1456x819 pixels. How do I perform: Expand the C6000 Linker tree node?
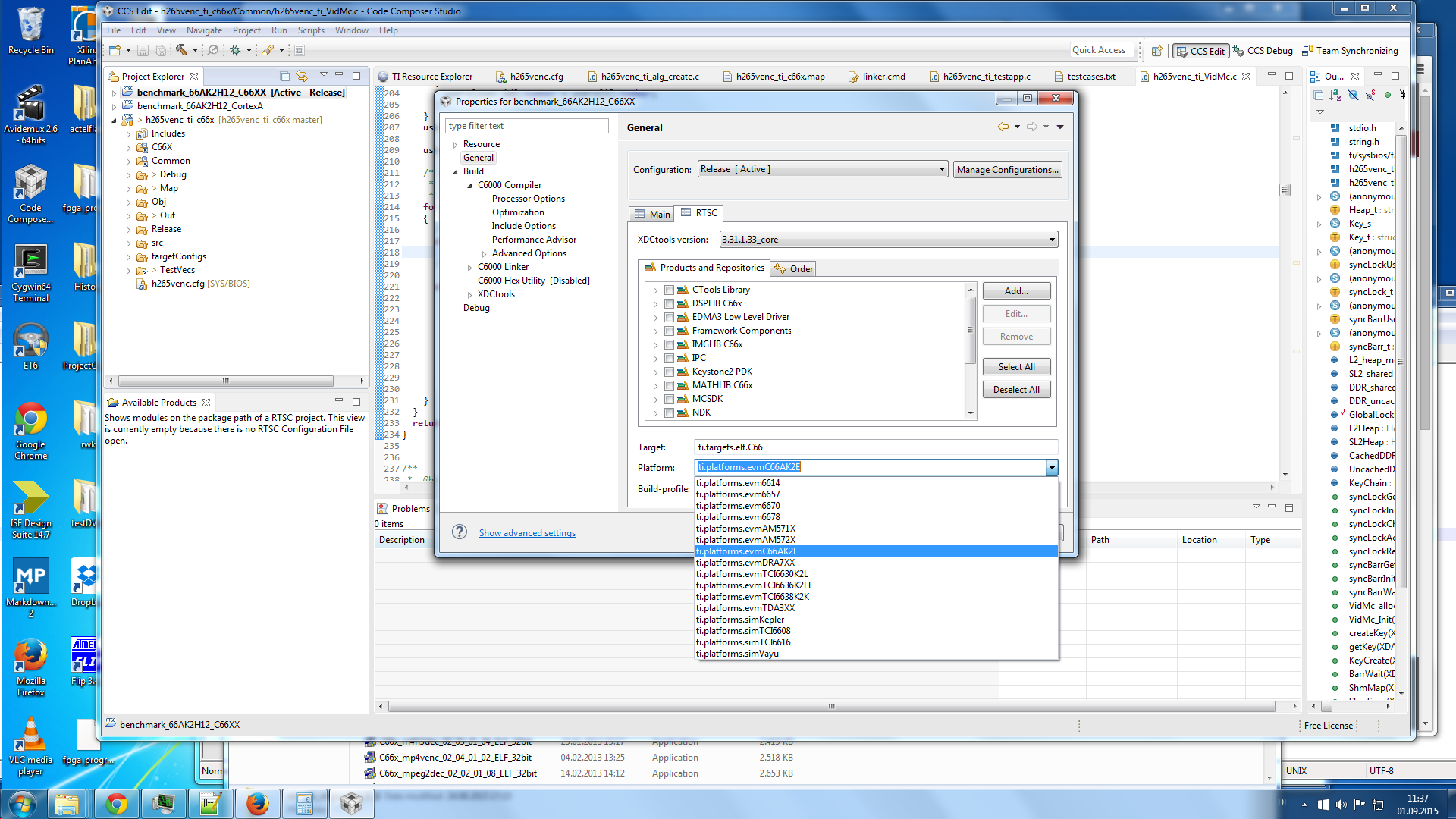tap(470, 267)
